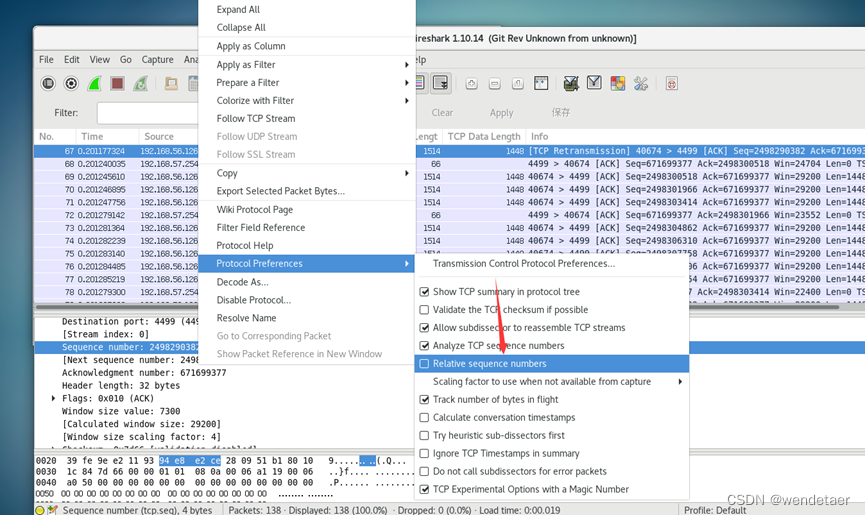Screen dimensions: 865x515
Task: Click the Filter text input field
Action: (148, 113)
